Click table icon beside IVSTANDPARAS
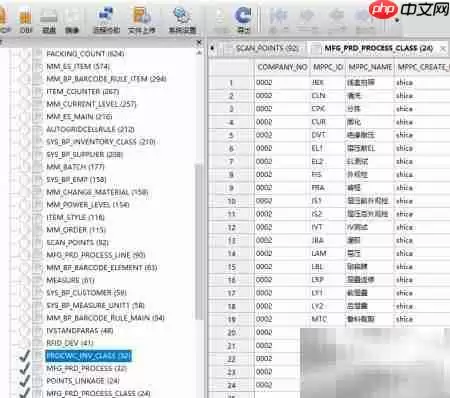Screen dimensions: 450x398 pyautogui.click(x=38, y=331)
